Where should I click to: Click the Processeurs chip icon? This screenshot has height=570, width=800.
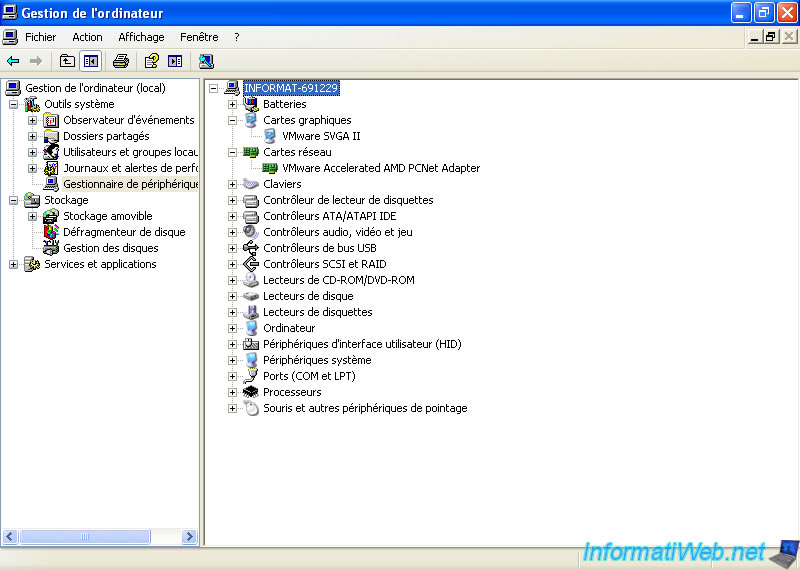[x=251, y=392]
